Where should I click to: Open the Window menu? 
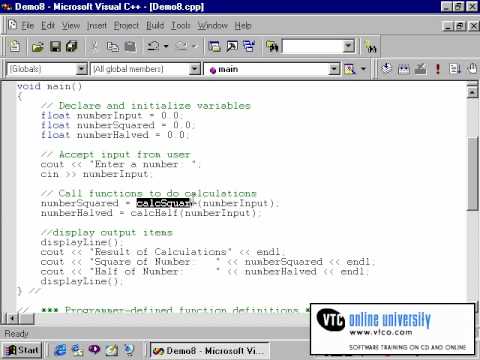213,26
